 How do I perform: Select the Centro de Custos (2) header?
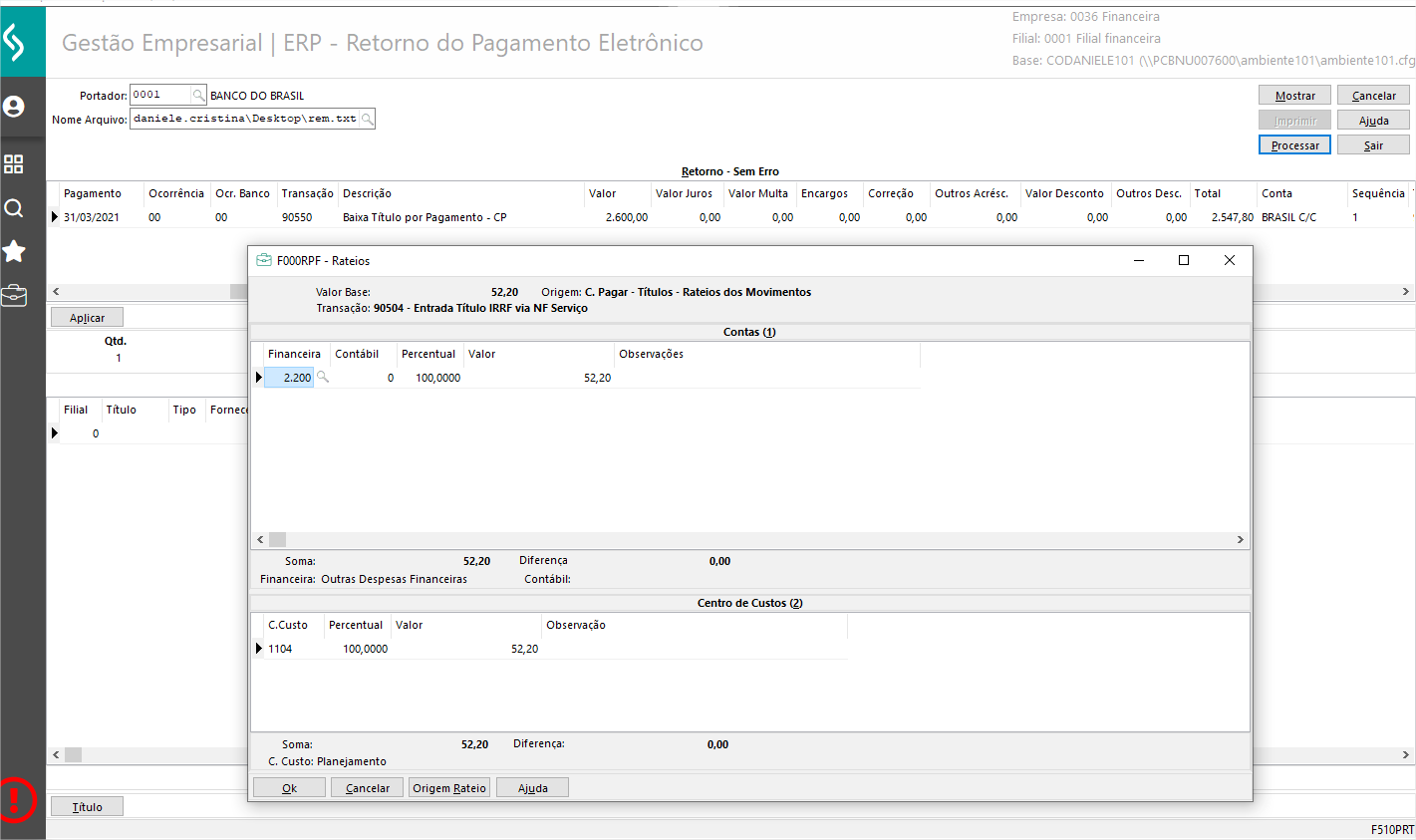coord(749,603)
